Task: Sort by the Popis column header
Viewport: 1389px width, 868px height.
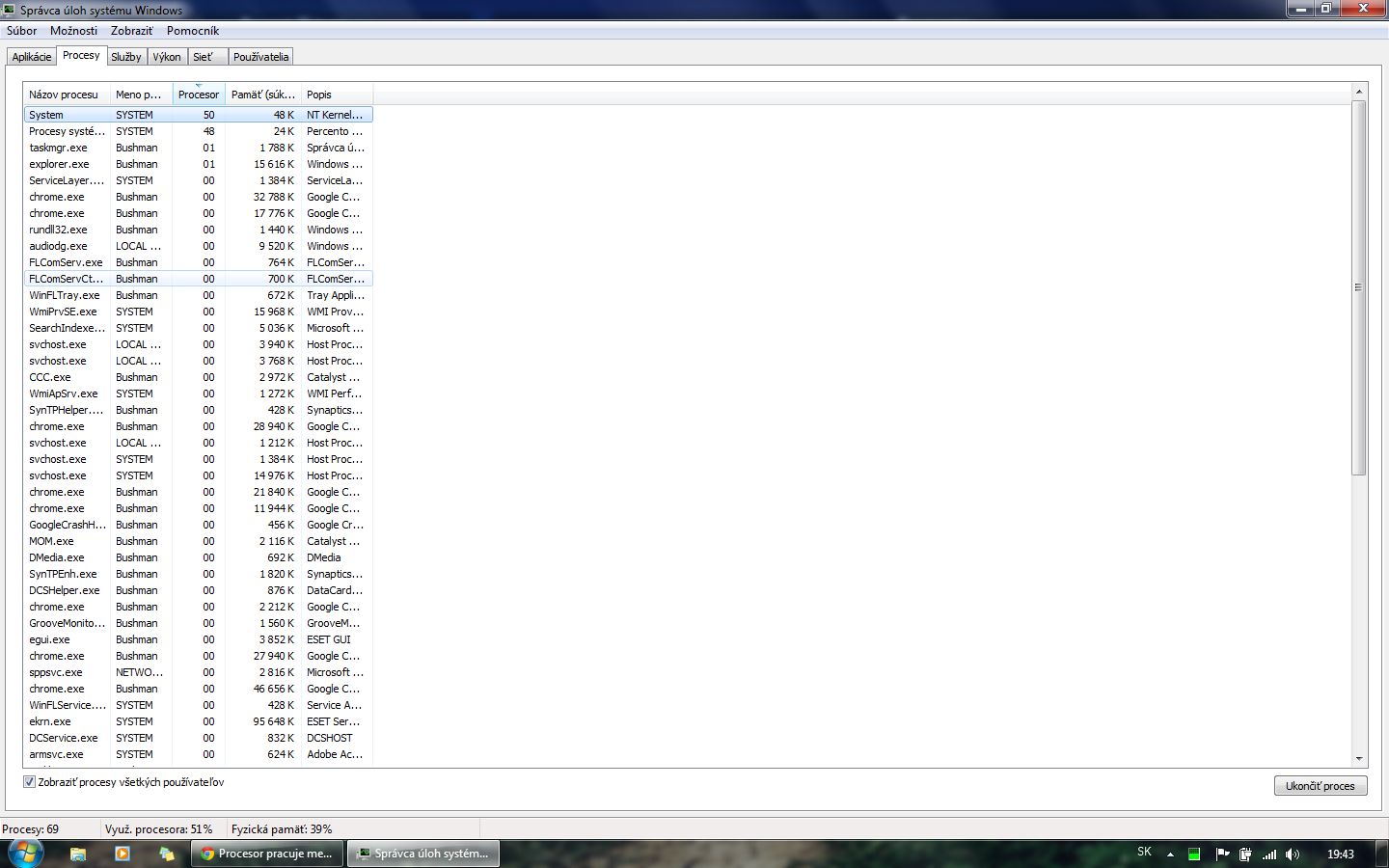Action: pyautogui.click(x=337, y=95)
